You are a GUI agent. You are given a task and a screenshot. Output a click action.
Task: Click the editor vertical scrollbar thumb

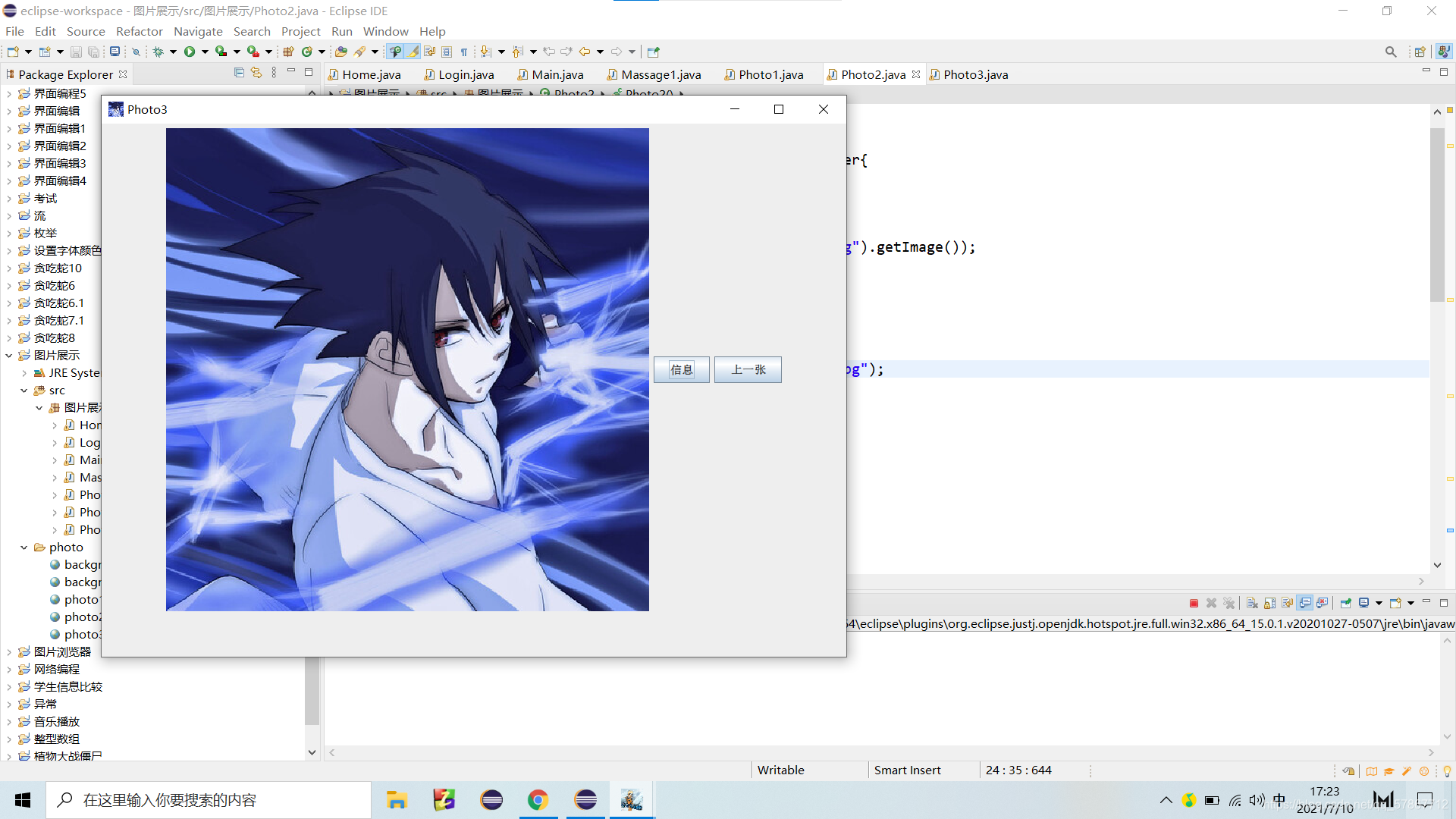point(1437,216)
